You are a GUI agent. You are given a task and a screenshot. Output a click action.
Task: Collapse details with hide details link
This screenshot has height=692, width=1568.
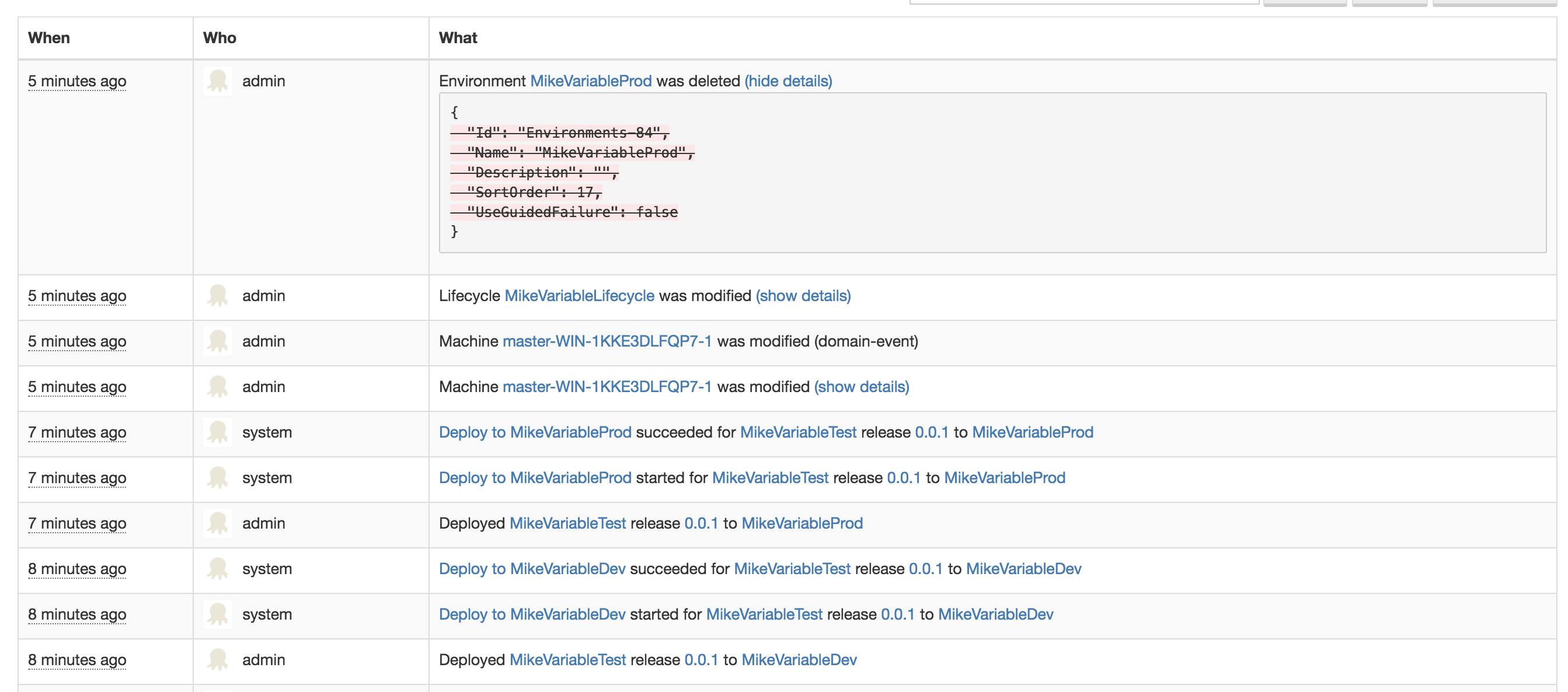[788, 81]
